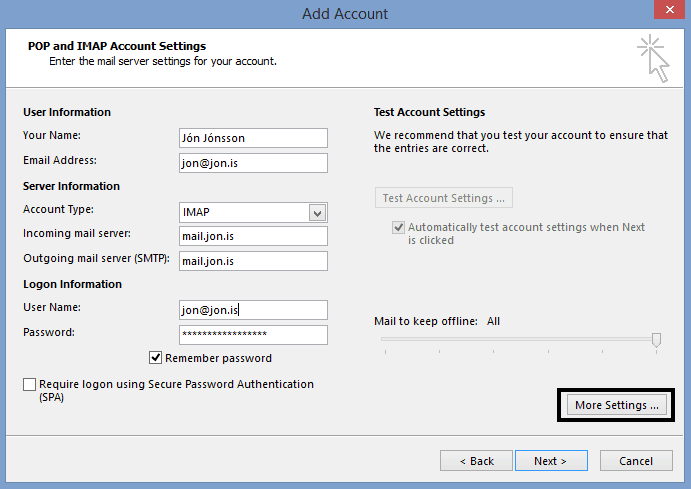Expand the Account Type dropdown arrow

pos(318,212)
